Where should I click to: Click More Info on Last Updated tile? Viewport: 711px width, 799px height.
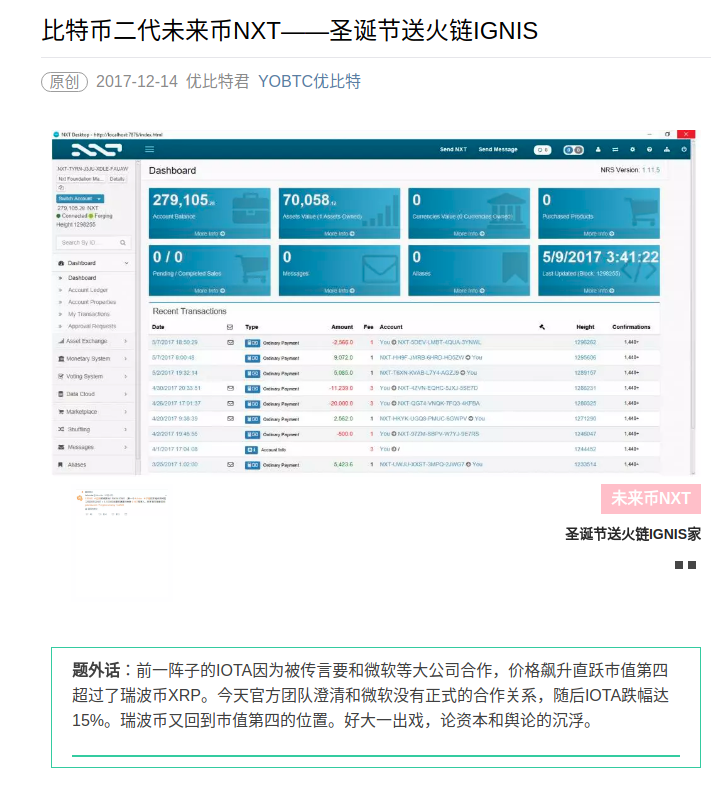tap(599, 291)
